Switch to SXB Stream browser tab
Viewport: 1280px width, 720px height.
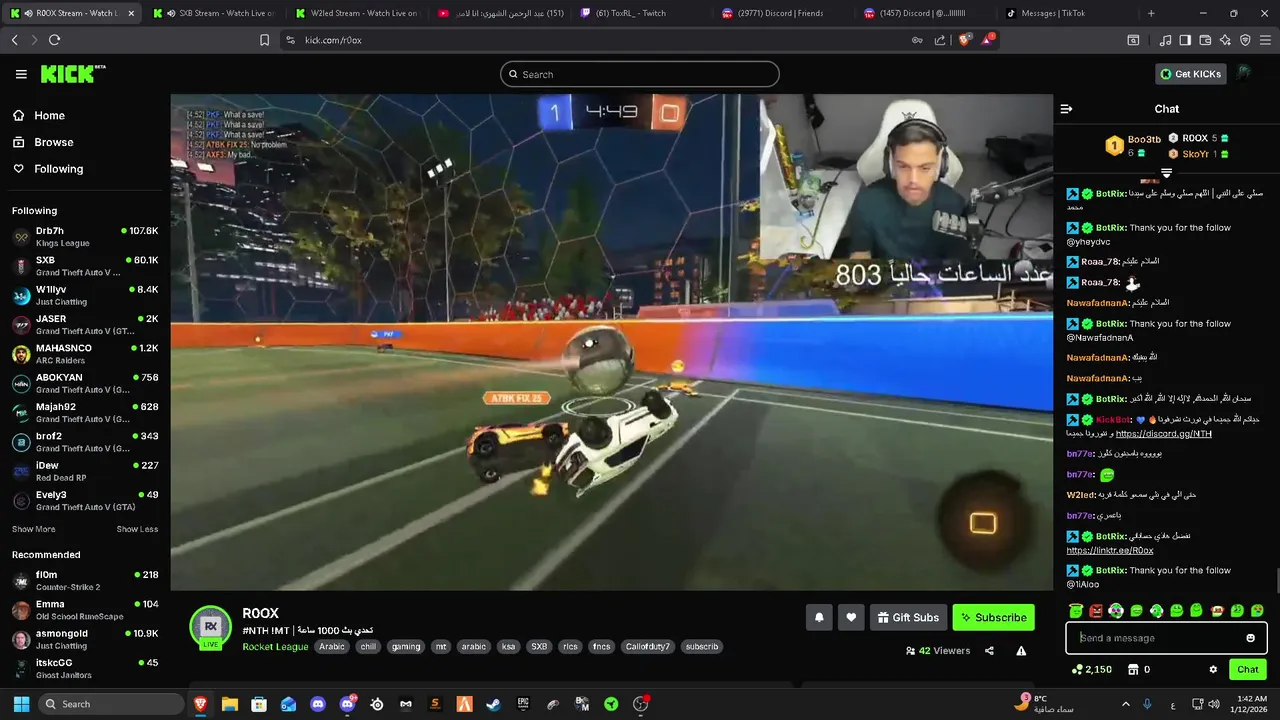pyautogui.click(x=213, y=13)
